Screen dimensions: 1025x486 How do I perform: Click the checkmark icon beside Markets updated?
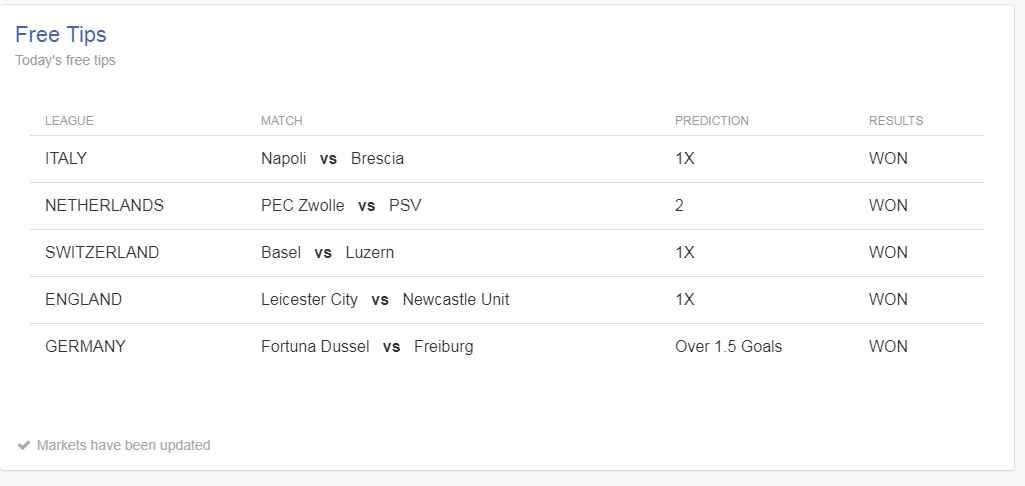[24, 445]
